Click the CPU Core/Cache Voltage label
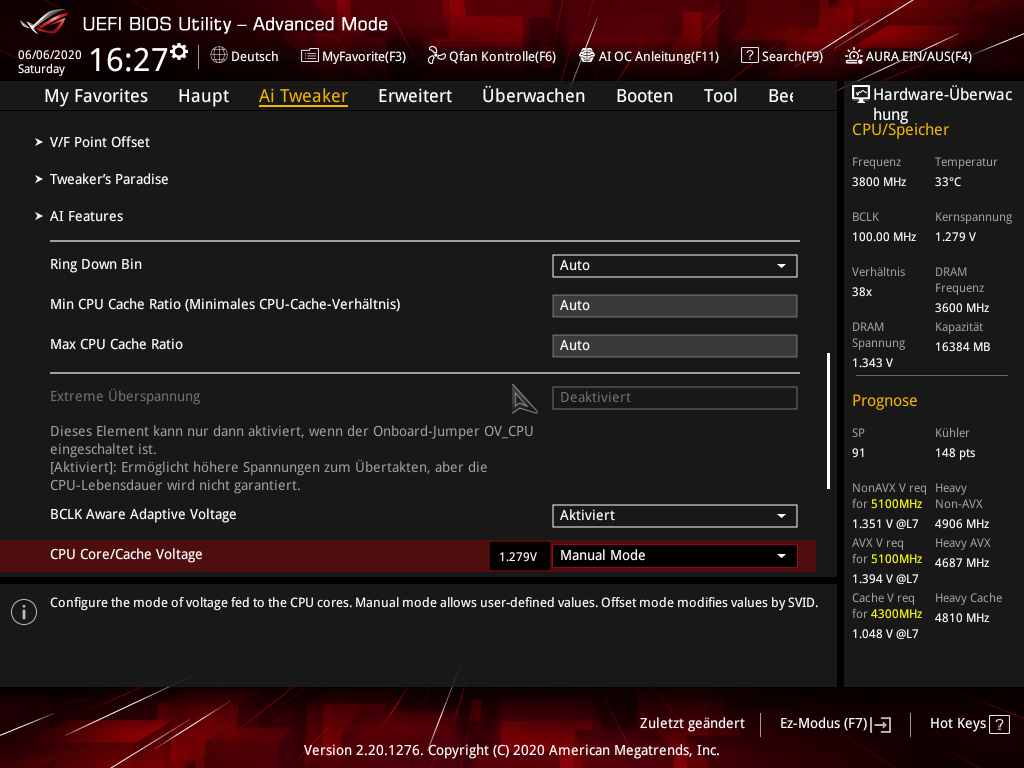1024x768 pixels. (x=126, y=554)
